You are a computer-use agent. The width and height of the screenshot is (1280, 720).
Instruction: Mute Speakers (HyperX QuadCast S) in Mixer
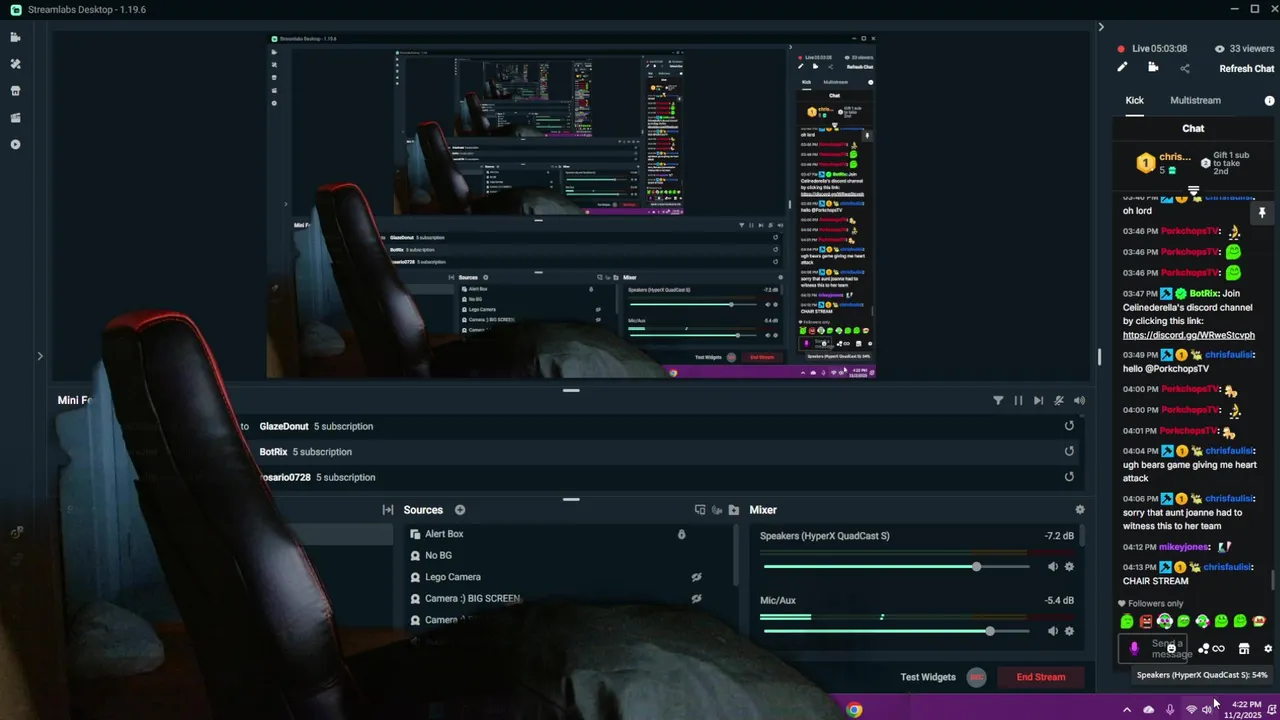[x=1052, y=567]
